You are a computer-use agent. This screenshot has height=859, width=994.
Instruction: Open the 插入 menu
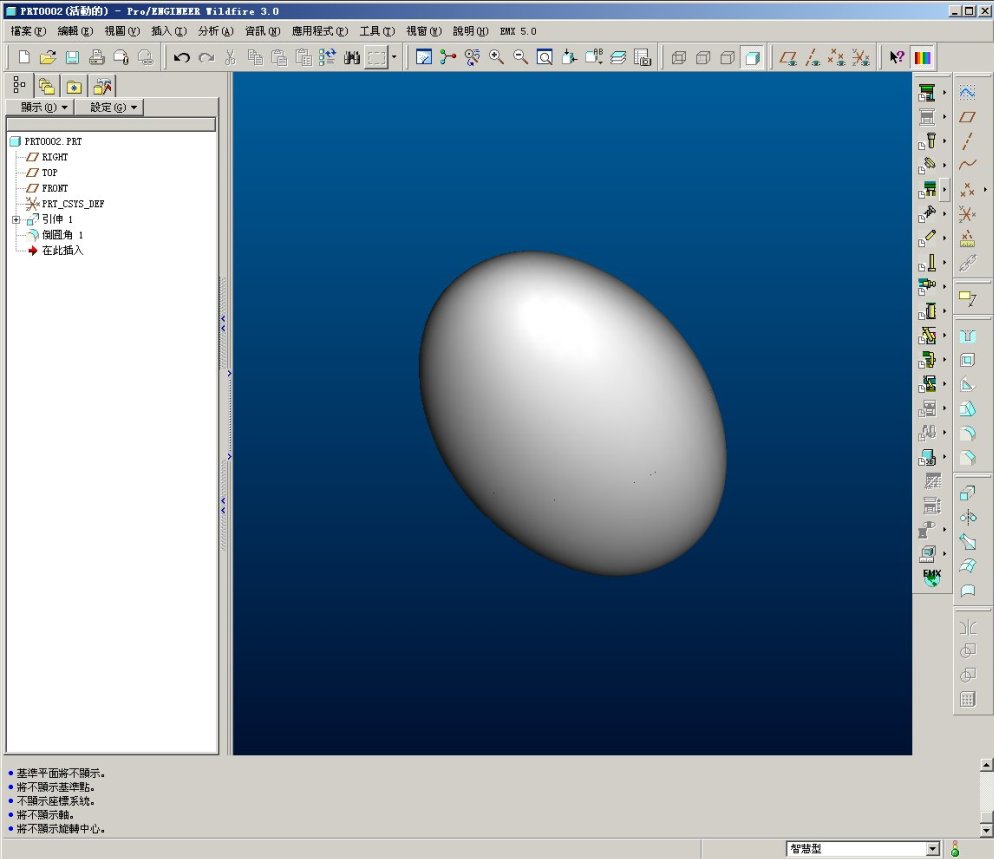pyautogui.click(x=169, y=31)
